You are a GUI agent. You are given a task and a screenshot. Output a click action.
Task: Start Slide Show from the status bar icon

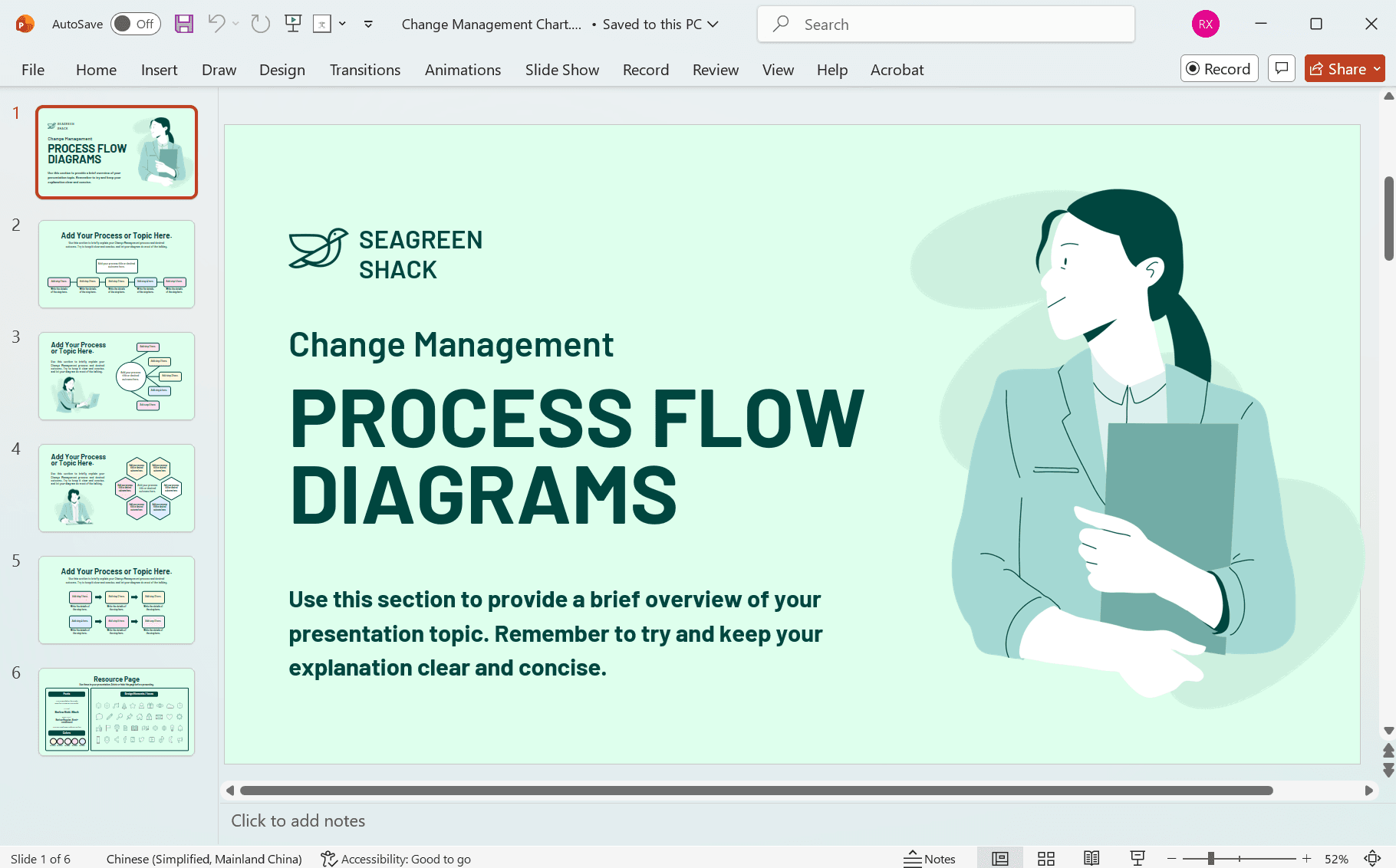pos(1137,857)
